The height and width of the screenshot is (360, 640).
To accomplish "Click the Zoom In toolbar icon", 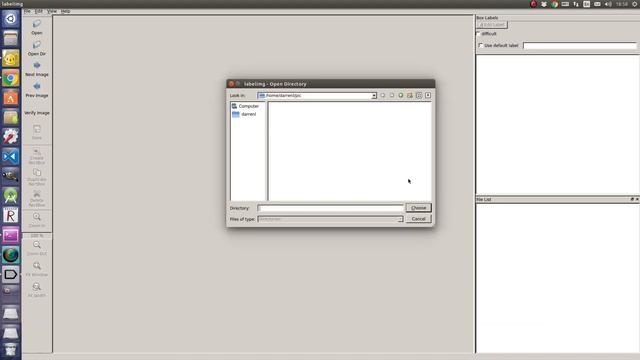I will pyautogui.click(x=37, y=220).
